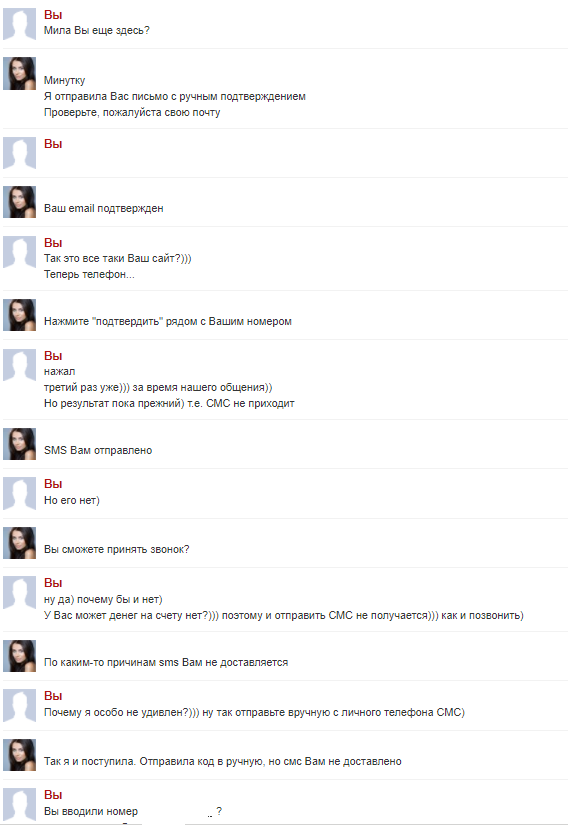The height and width of the screenshot is (825, 568).
Task: Click the message "Теперь телефон..."
Action: coord(89,274)
